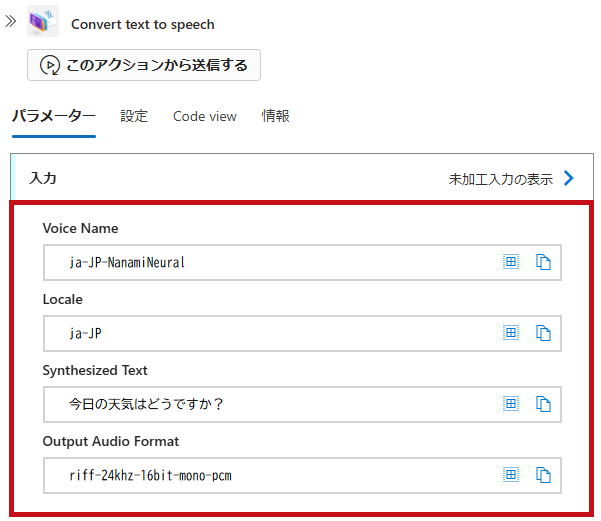This screenshot has height=521, width=601.
Task: Copy the Locale value
Action: (543, 333)
